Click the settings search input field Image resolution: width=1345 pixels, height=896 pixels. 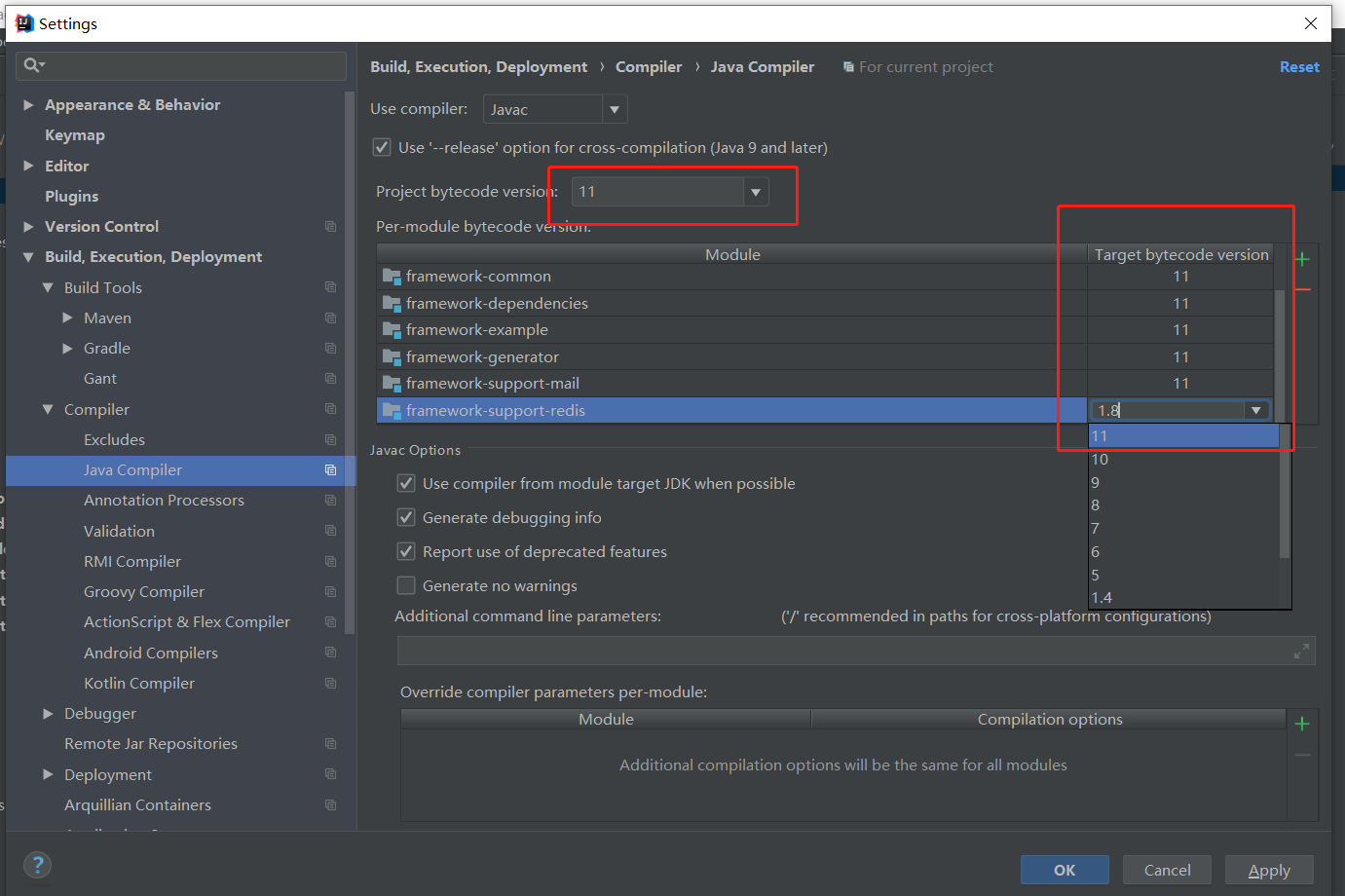click(181, 65)
